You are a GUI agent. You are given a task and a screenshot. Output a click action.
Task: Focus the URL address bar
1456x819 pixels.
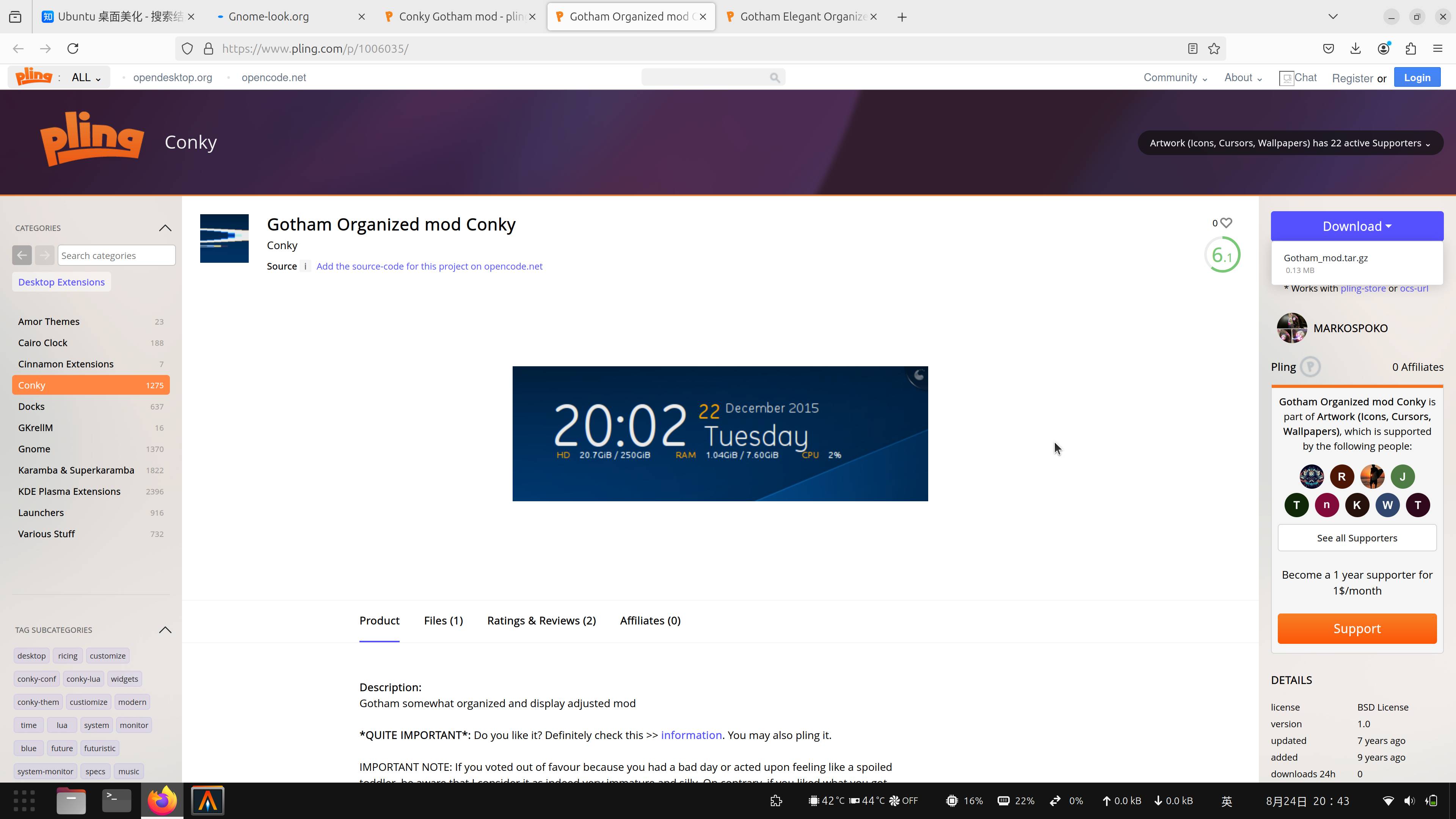coord(701,49)
